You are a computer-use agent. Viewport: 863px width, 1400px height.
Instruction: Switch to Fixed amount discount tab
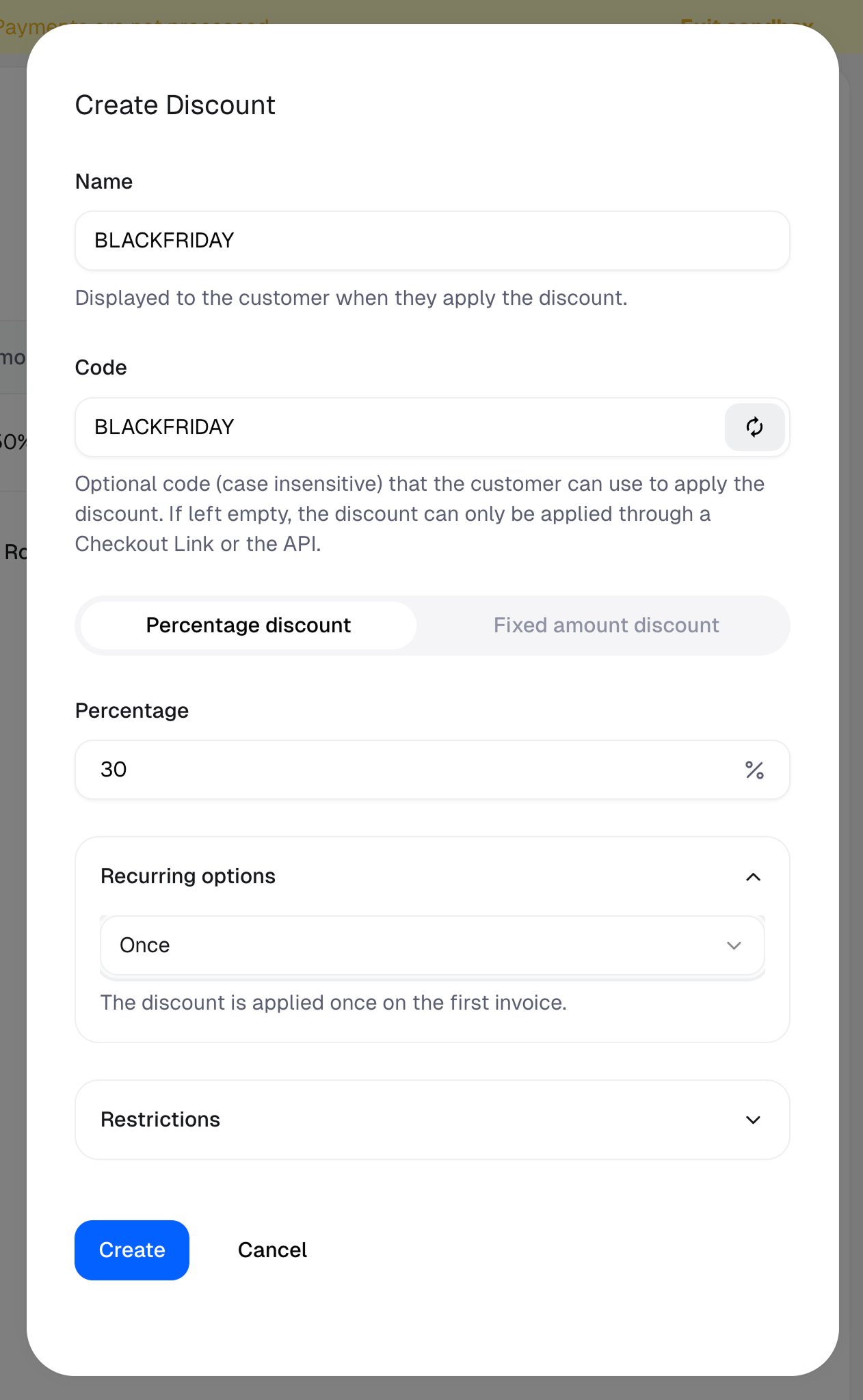click(606, 625)
